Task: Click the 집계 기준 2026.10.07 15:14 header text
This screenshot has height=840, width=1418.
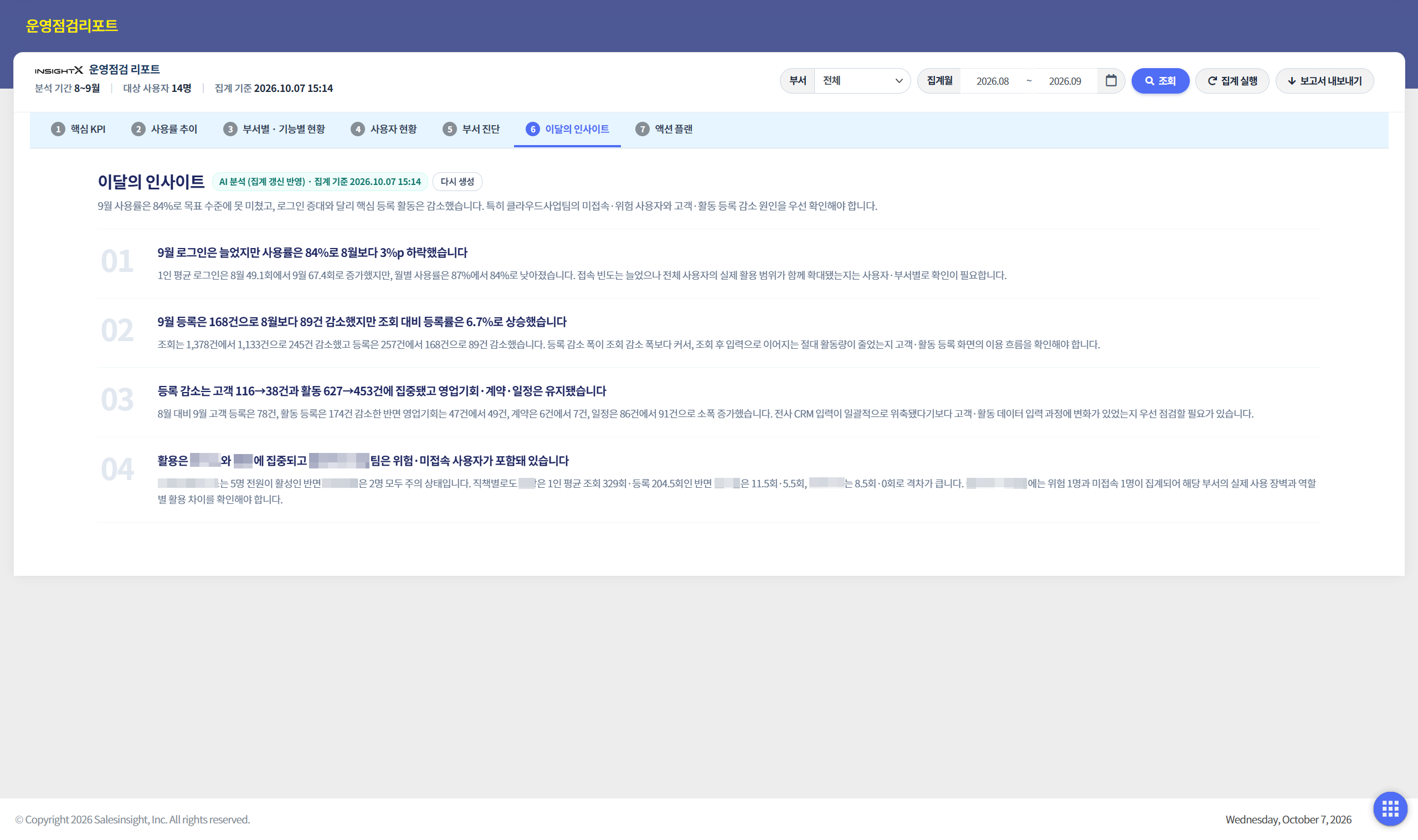Action: 274,88
